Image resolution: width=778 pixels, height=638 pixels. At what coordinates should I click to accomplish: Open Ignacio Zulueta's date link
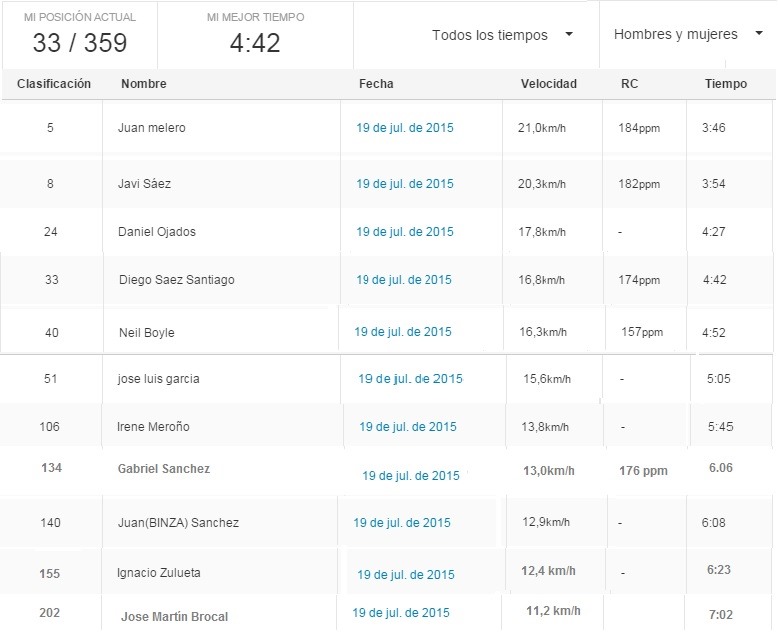[405, 575]
